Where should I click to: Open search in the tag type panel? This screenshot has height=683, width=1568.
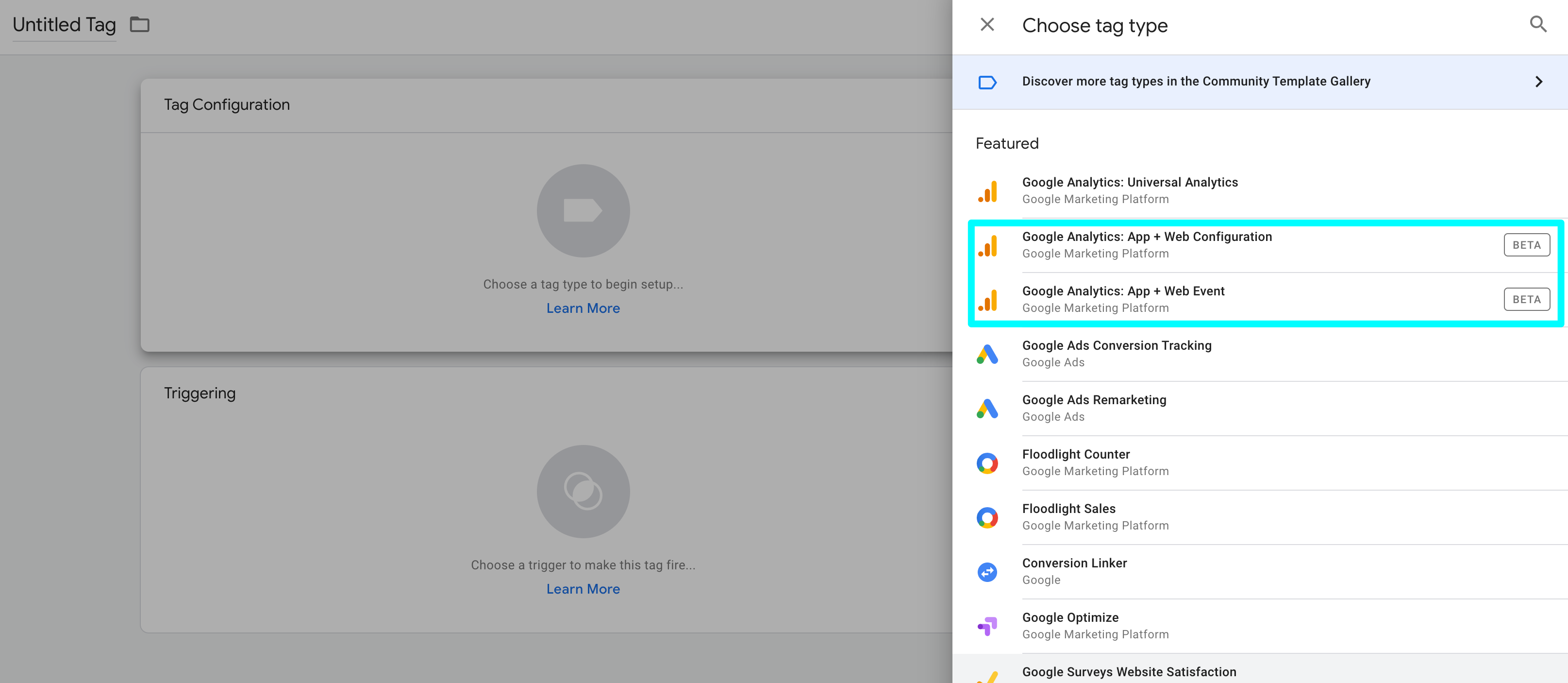[x=1537, y=25]
